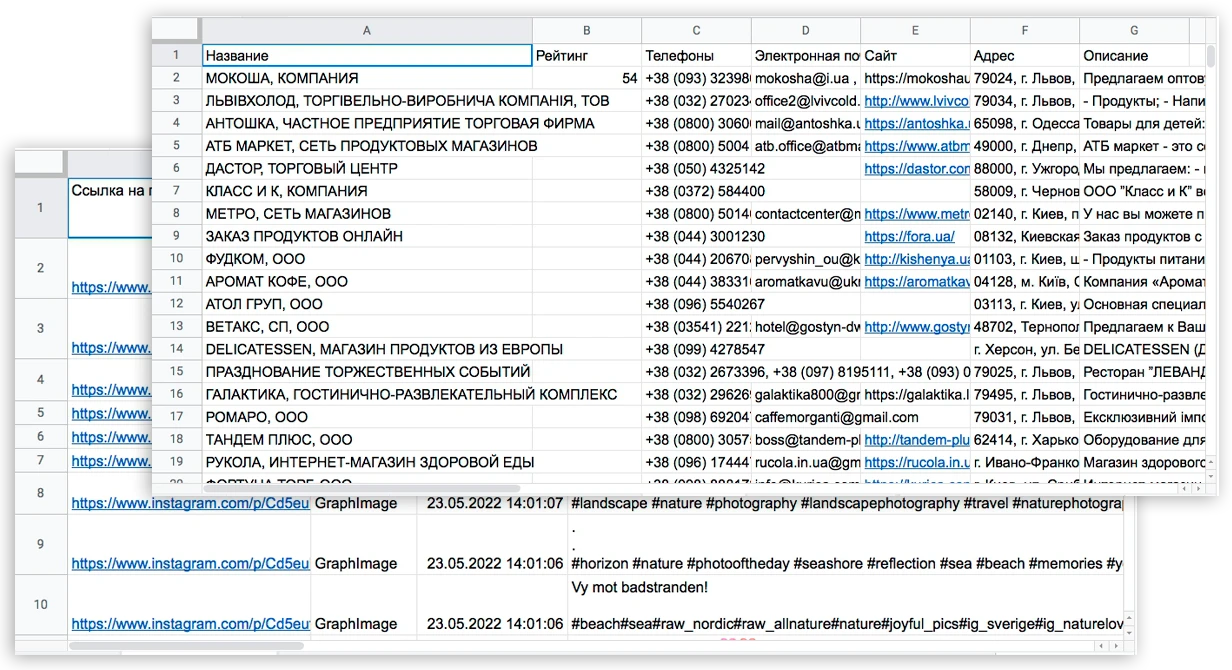This screenshot has height=670, width=1232.
Task: Select column F header in front spreadsheet
Action: tap(1026, 31)
